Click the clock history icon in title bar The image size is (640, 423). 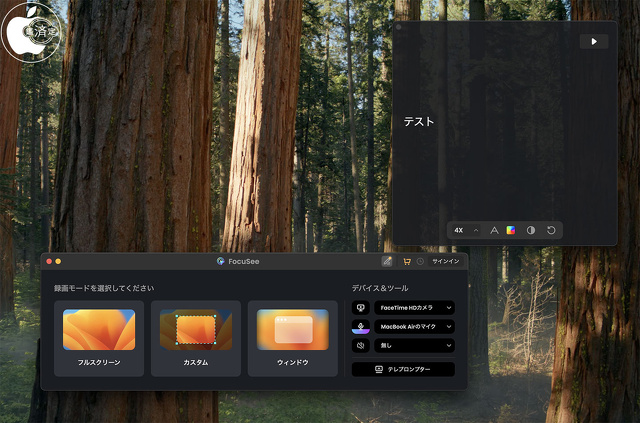click(420, 261)
